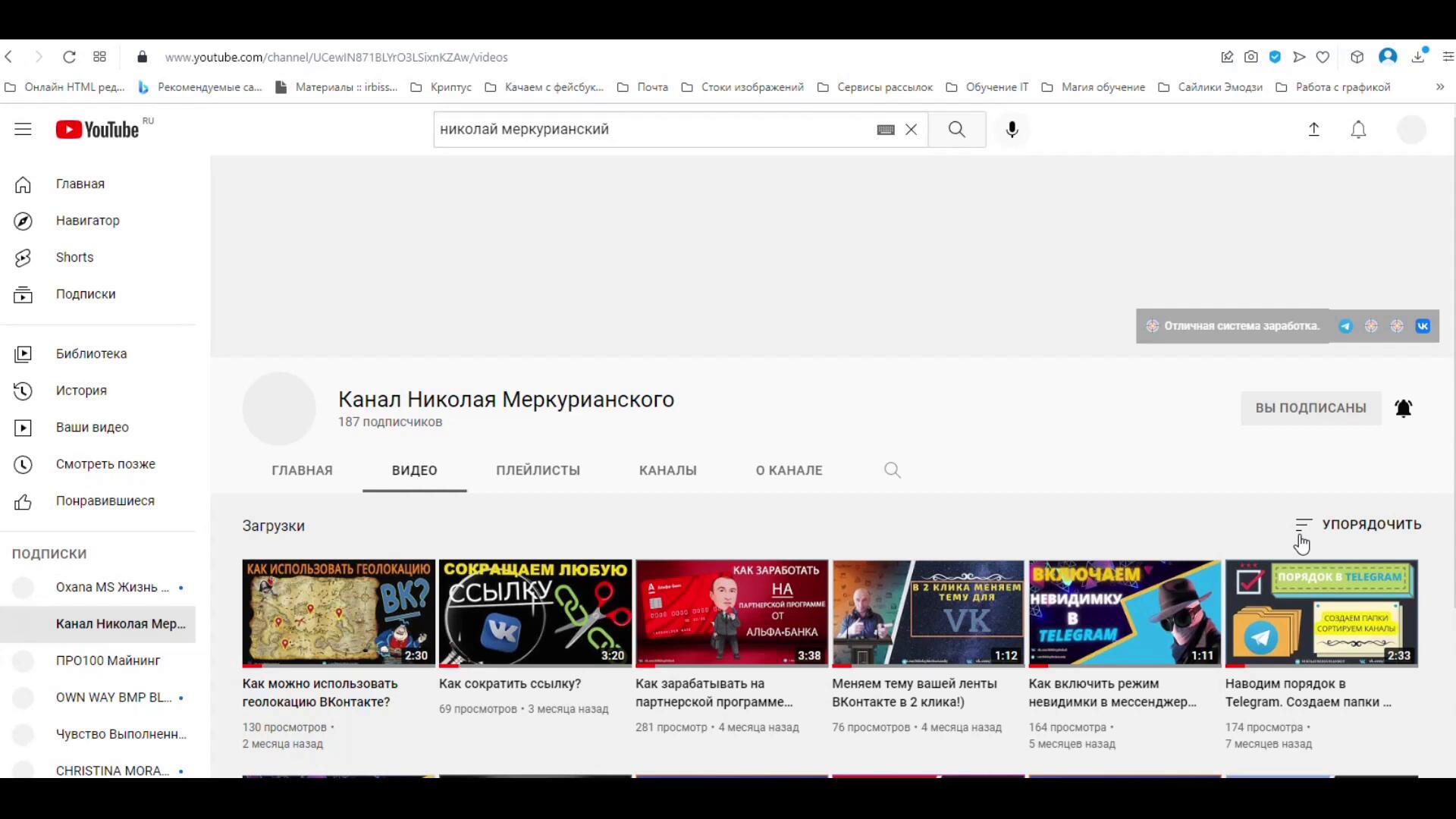
Task: Clear the search field with X button
Action: point(912,130)
